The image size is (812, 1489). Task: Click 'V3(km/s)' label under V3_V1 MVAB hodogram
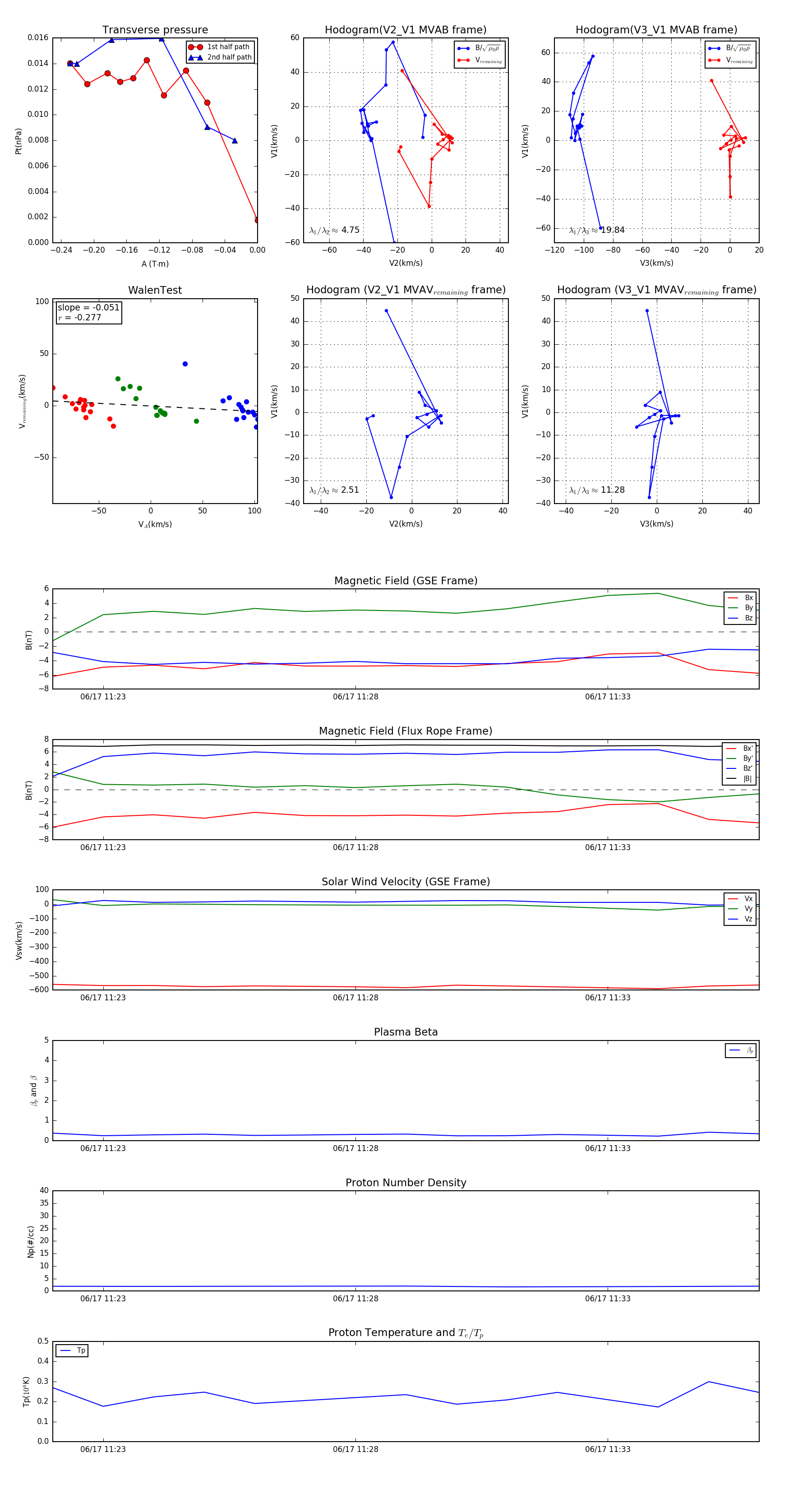656,264
